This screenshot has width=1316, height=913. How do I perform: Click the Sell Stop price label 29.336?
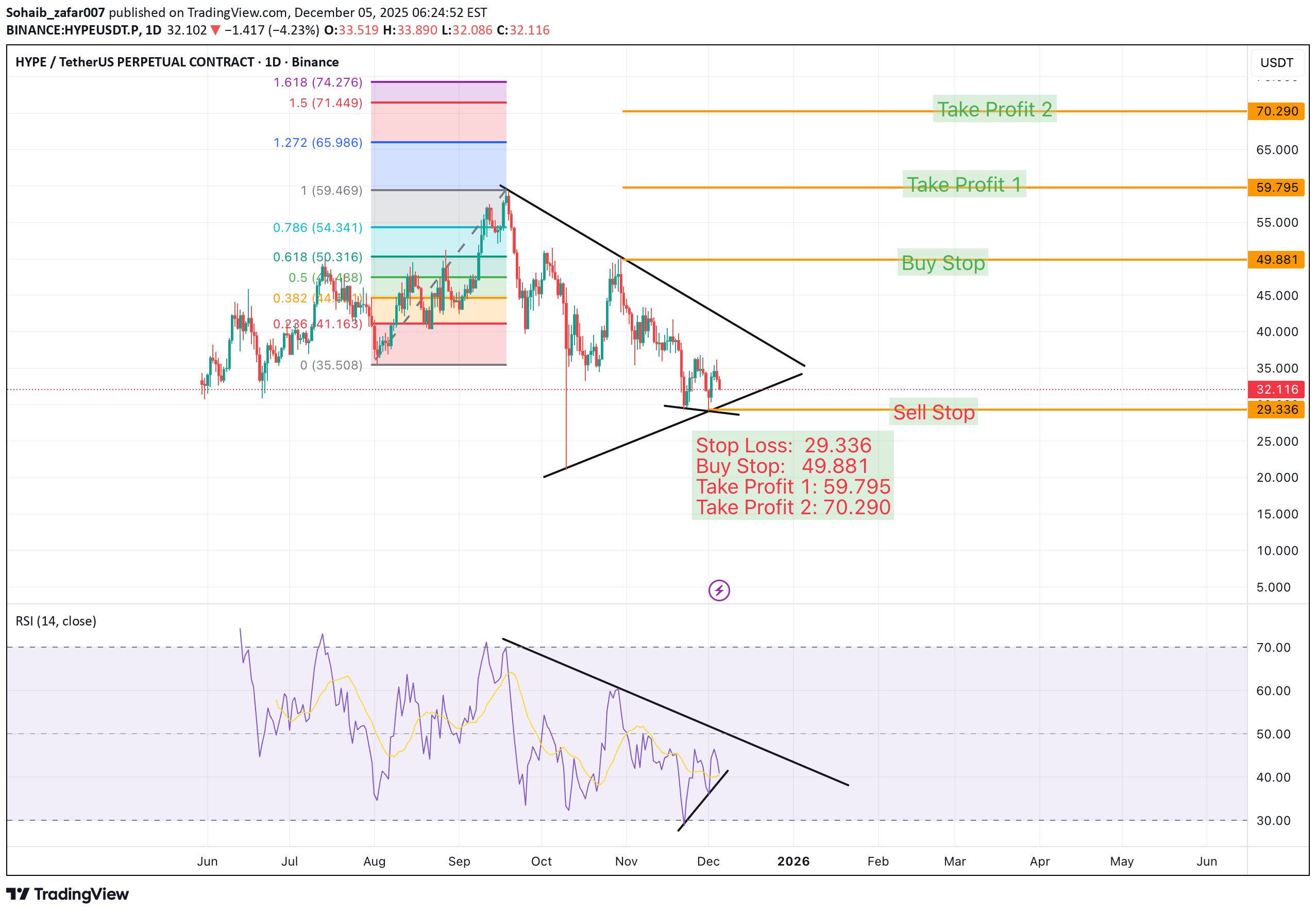coord(1276,410)
